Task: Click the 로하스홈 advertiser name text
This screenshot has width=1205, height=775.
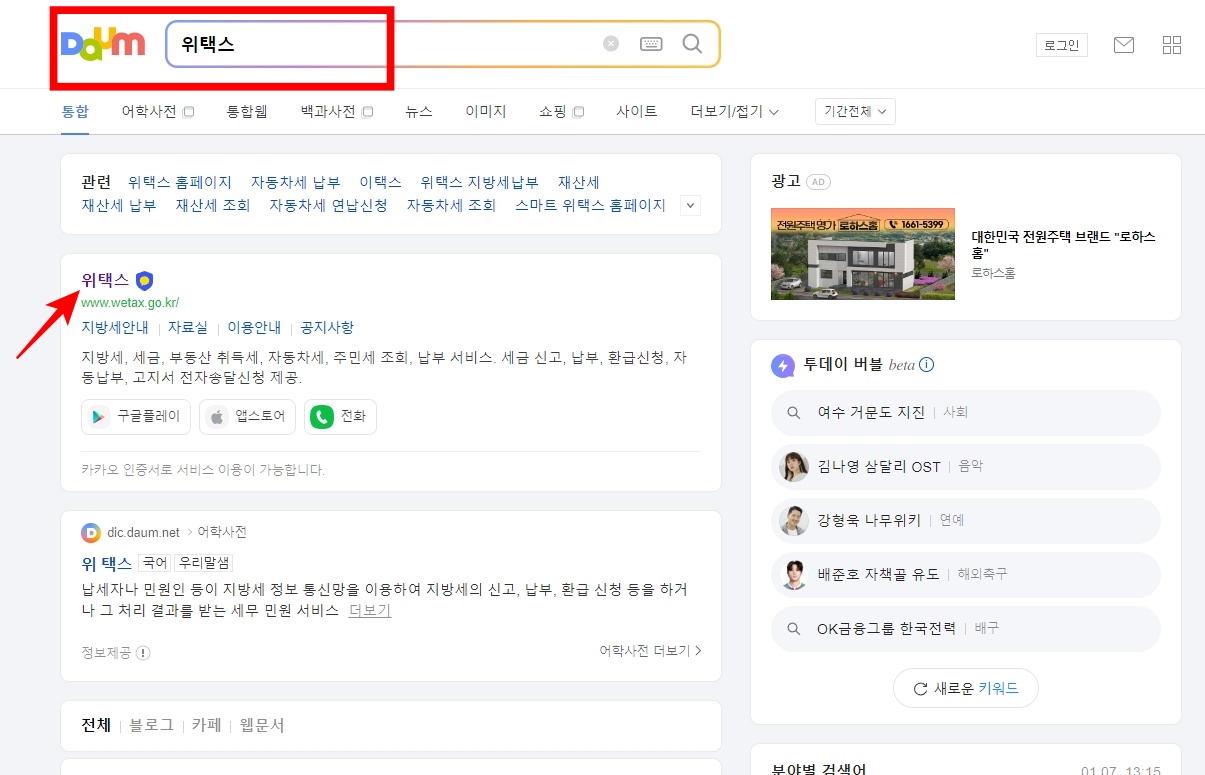Action: point(993,273)
